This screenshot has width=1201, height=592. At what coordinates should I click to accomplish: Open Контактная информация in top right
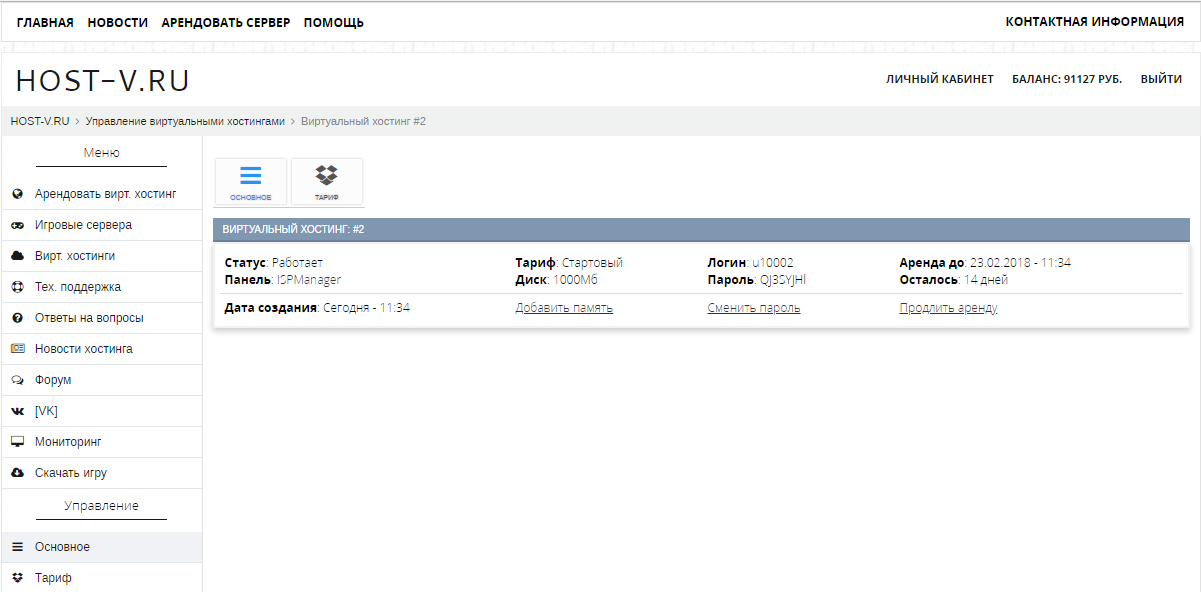pos(1094,22)
